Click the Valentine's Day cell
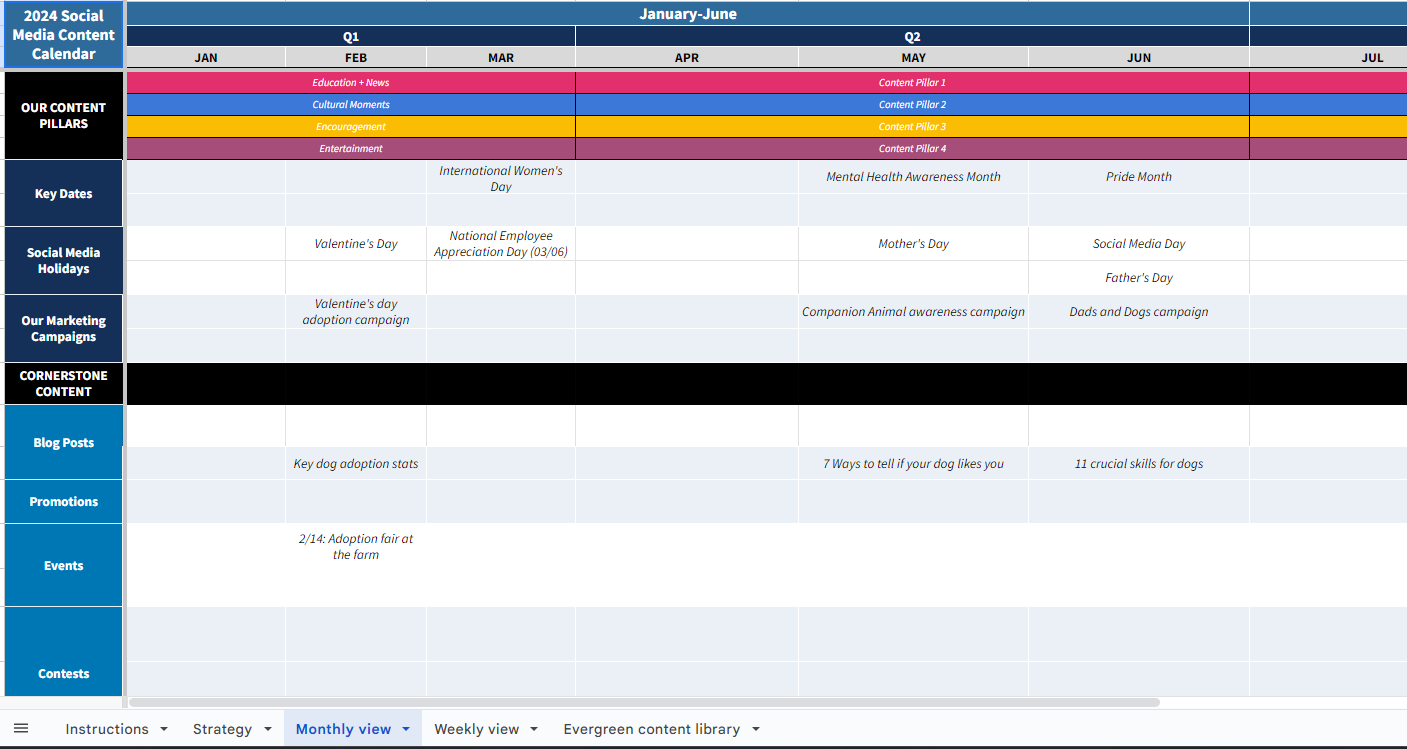This screenshot has width=1407, height=749. tap(355, 243)
